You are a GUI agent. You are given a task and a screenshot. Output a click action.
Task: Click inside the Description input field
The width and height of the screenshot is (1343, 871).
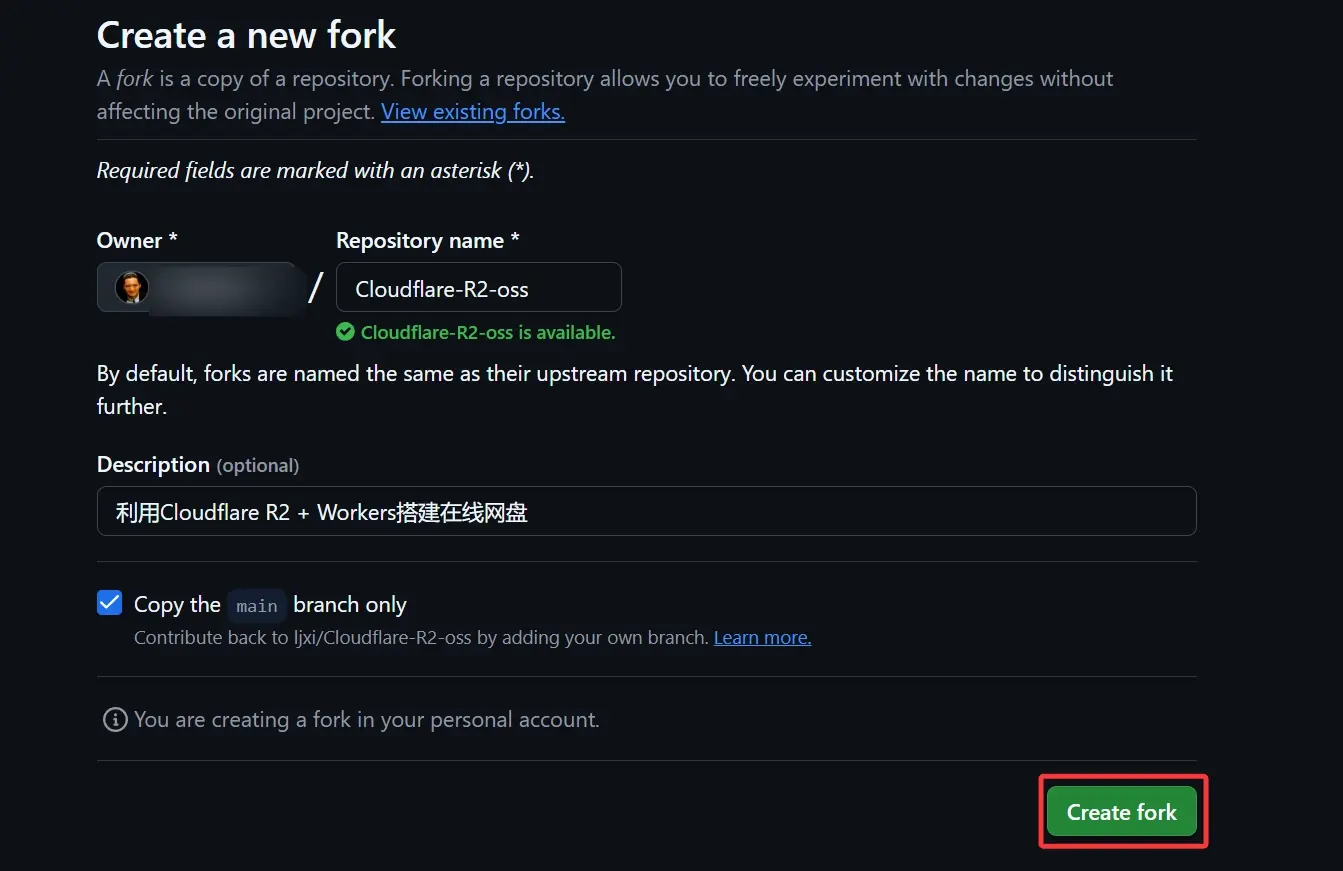click(x=646, y=510)
